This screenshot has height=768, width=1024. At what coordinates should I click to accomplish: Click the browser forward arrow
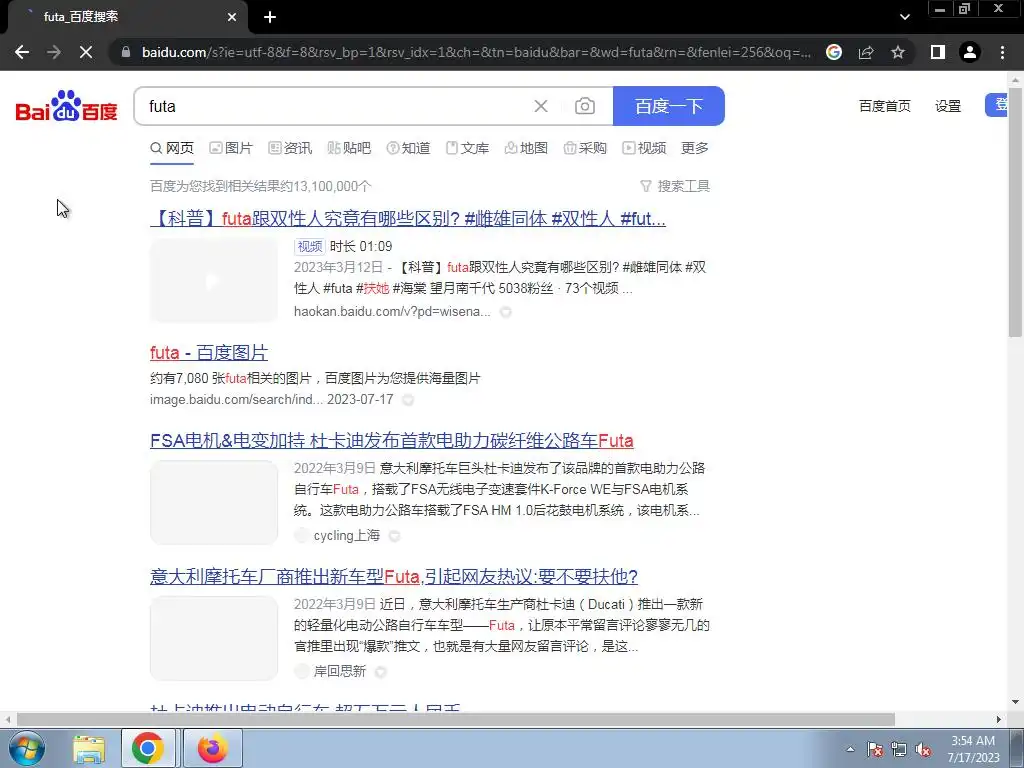pyautogui.click(x=54, y=52)
